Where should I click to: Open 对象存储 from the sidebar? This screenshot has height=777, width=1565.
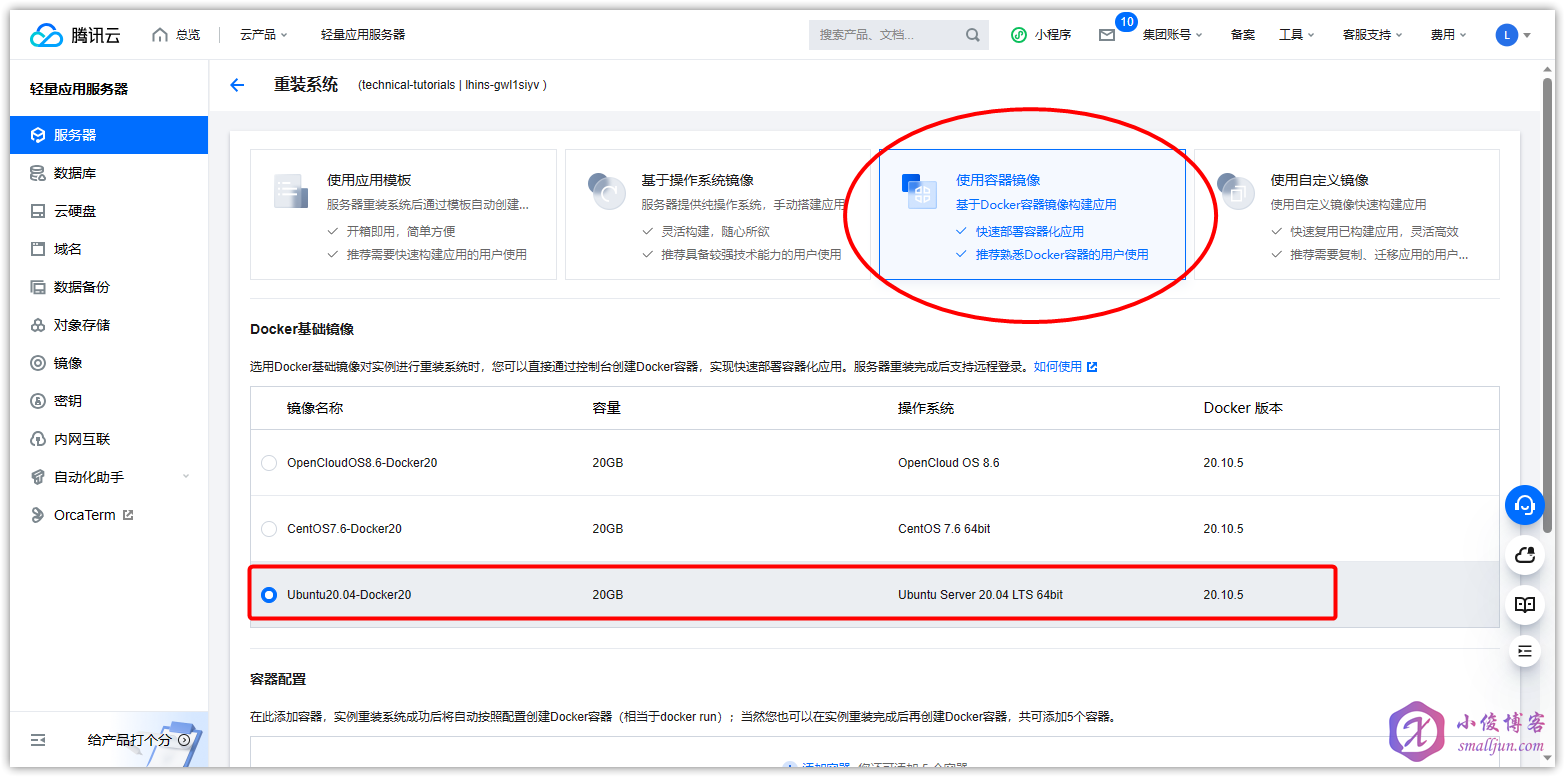(x=109, y=325)
